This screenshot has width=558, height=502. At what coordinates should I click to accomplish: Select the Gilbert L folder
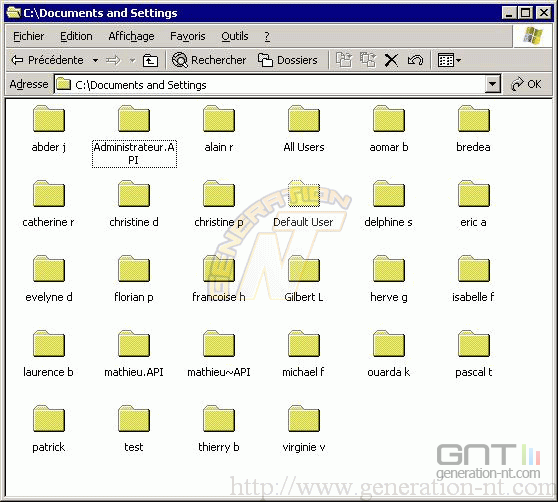304,279
